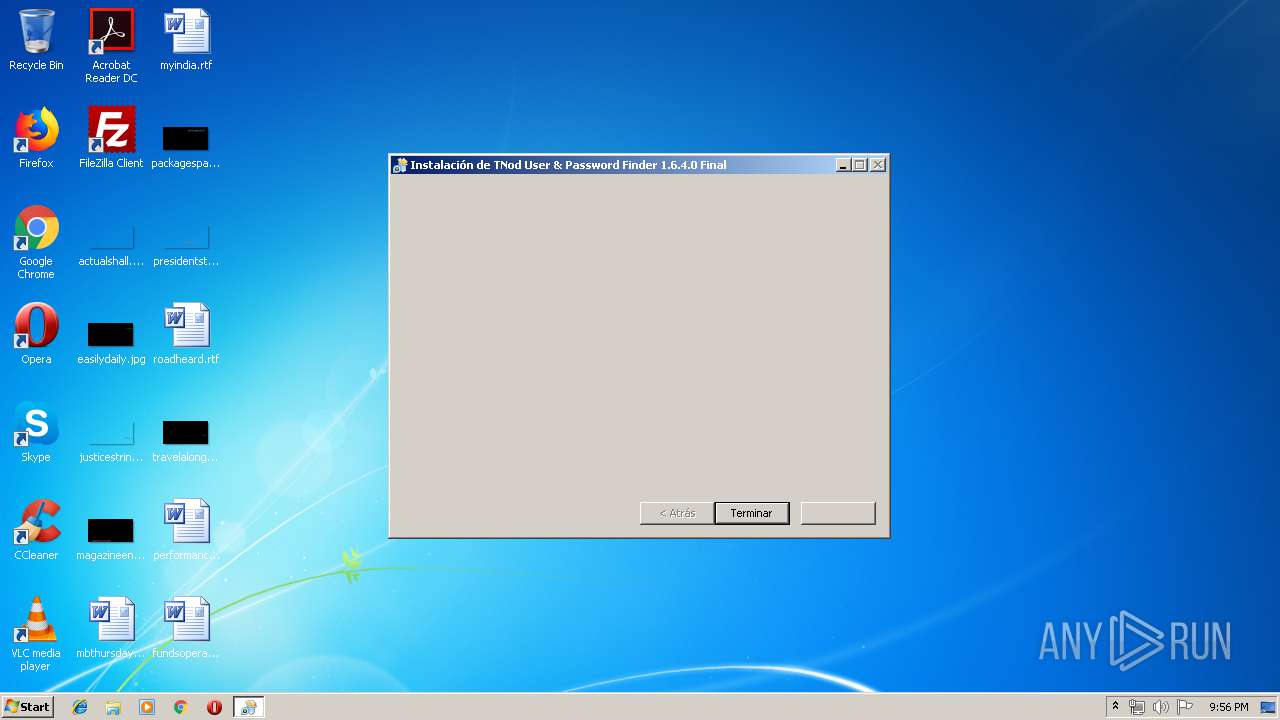1280x720 pixels.
Task: Select the travelalong... file icon
Action: click(186, 440)
